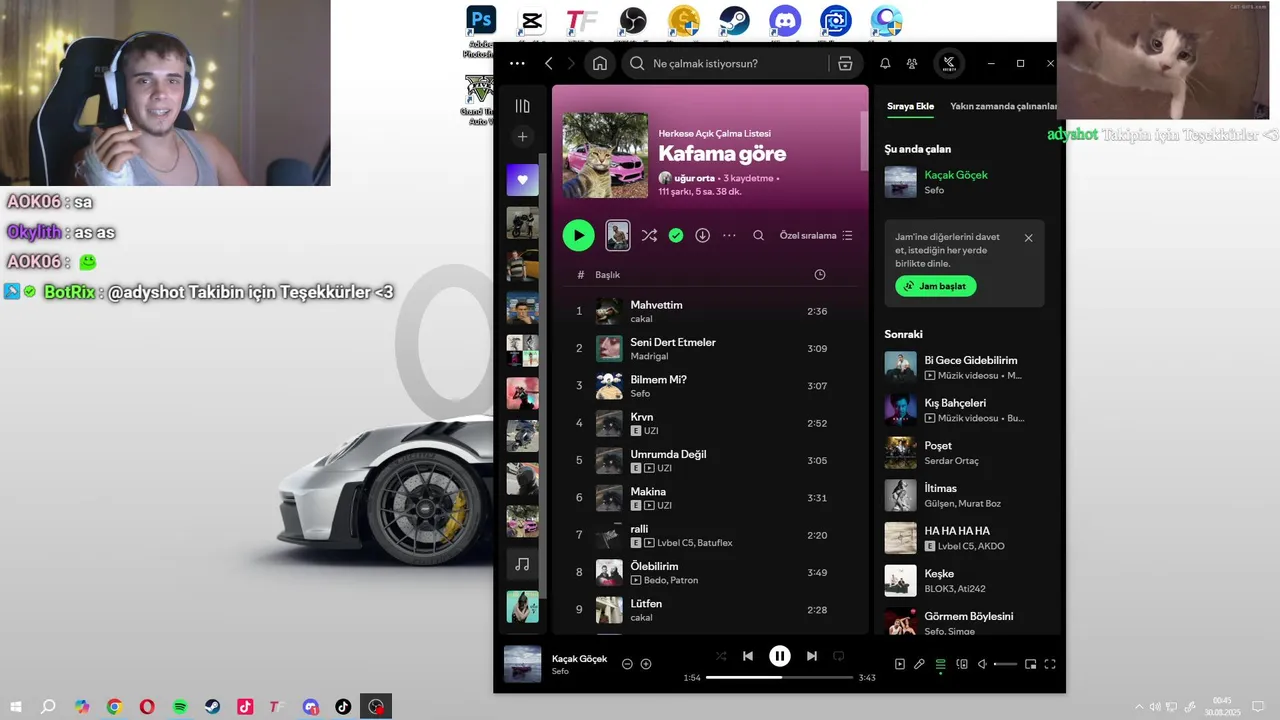Open the Browse icon inside the search bar

(x=845, y=63)
